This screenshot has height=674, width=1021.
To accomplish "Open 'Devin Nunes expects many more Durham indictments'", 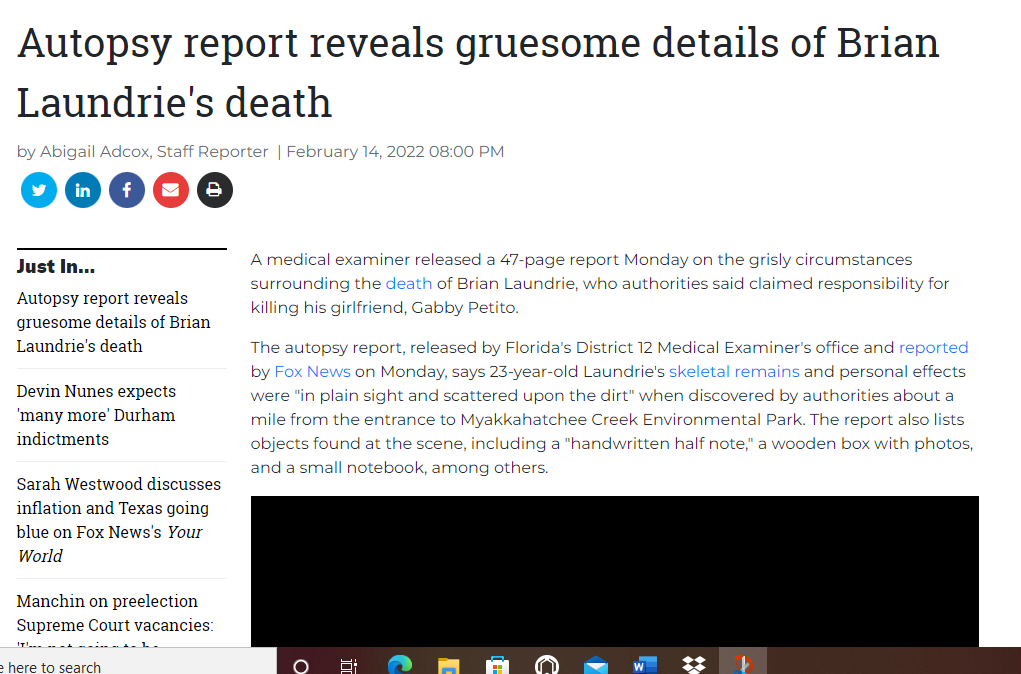I will click(x=96, y=415).
